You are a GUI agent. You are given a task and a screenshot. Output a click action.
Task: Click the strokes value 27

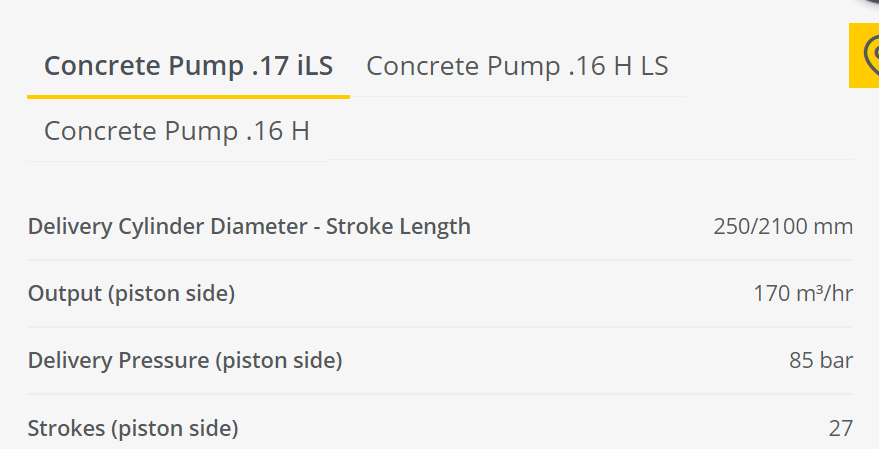pyautogui.click(x=840, y=428)
